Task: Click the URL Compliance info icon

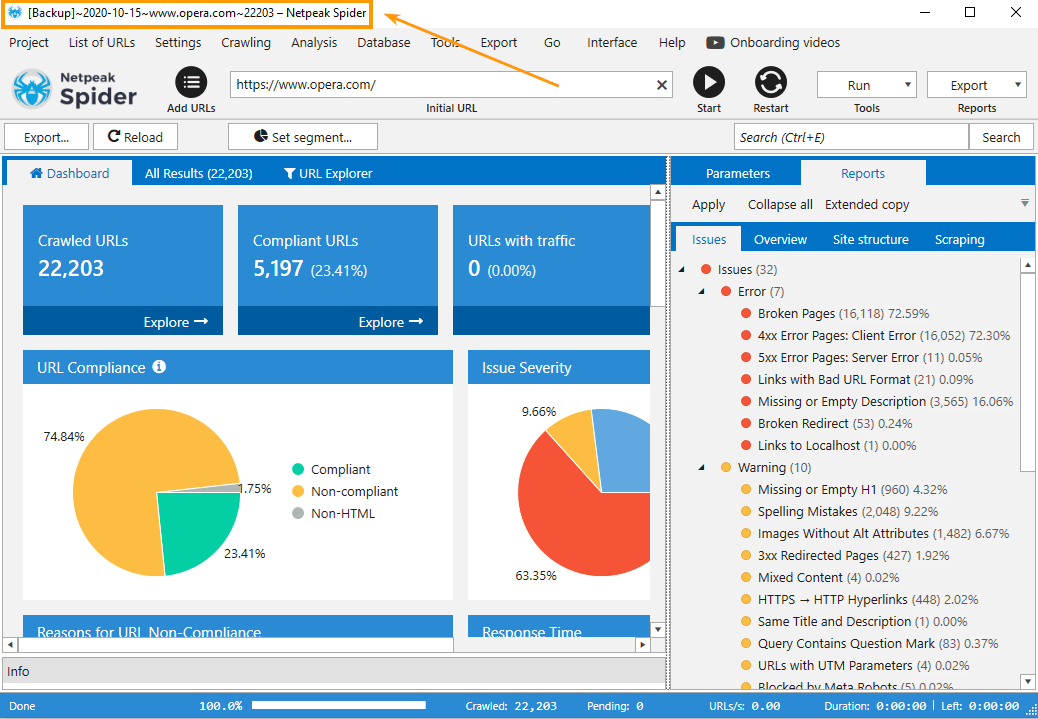Action: [159, 367]
